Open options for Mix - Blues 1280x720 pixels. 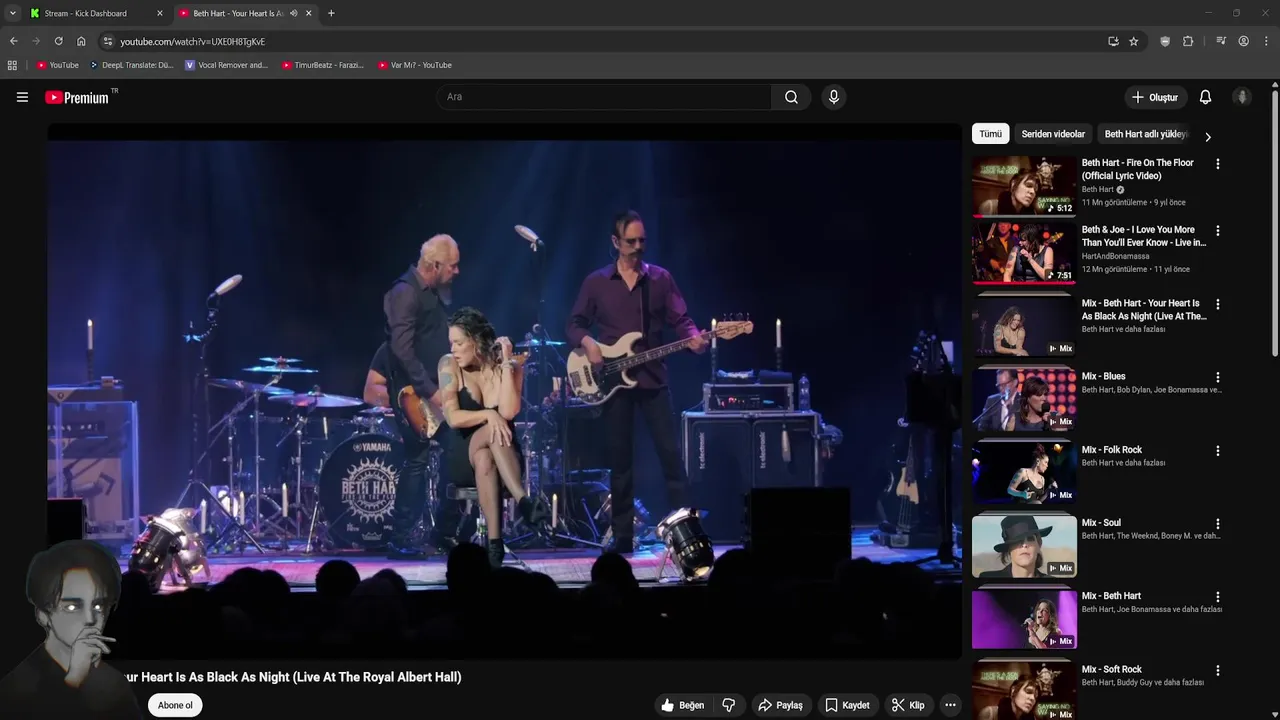1217,377
